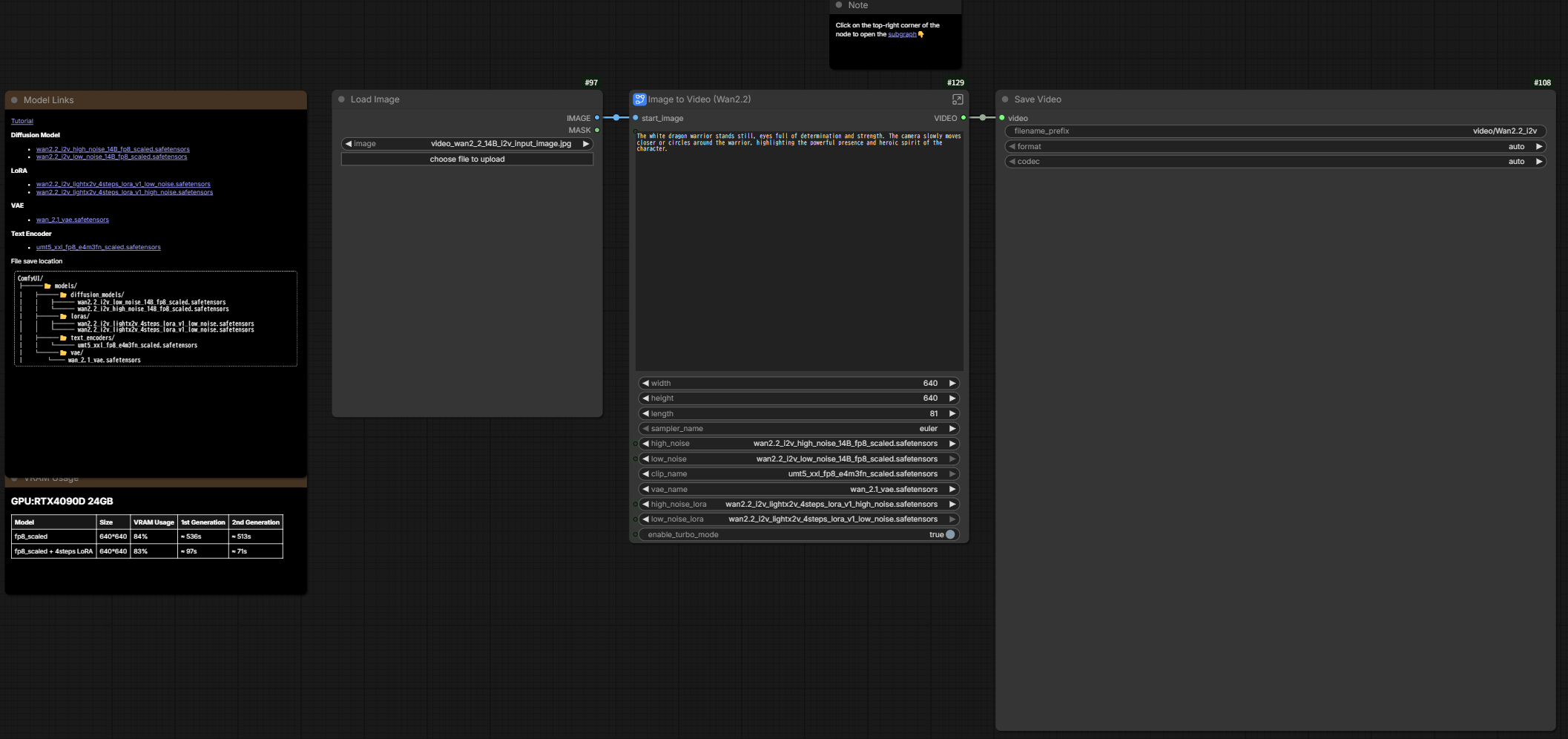Open the wan_2.1_vae.safetensors download link
This screenshot has height=739, width=1568.
click(73, 220)
